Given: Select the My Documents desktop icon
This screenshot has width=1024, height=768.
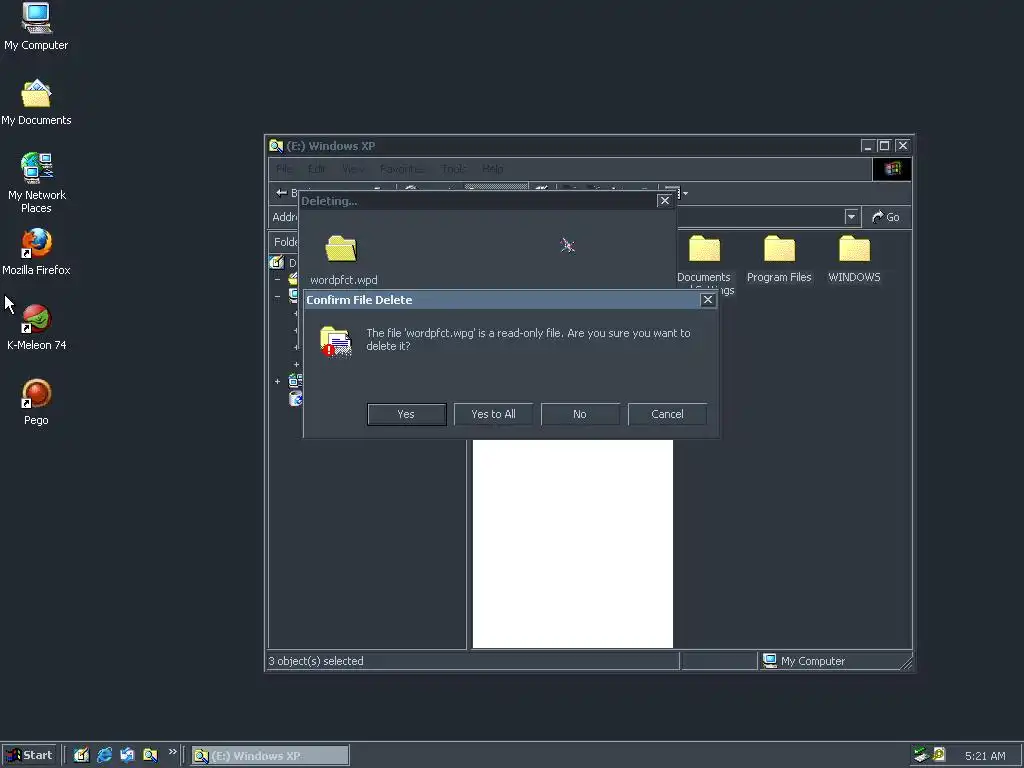Looking at the screenshot, I should 36,103.
